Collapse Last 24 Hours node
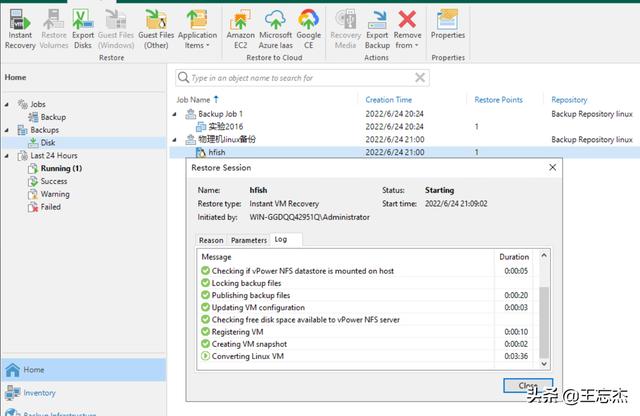Image resolution: width=640 pixels, height=416 pixels. tap(7, 156)
